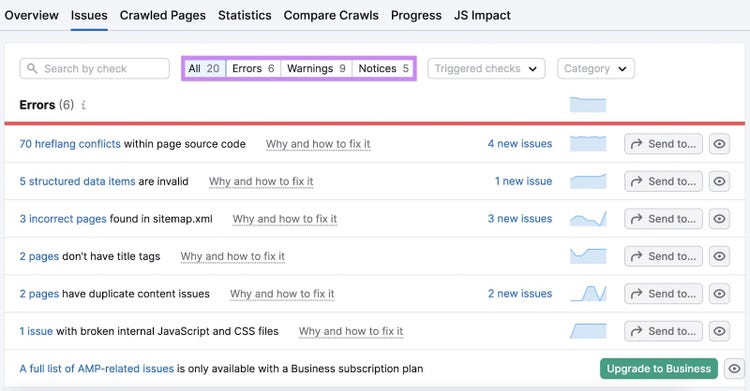Click Why and how to fix structured data

click(x=261, y=181)
